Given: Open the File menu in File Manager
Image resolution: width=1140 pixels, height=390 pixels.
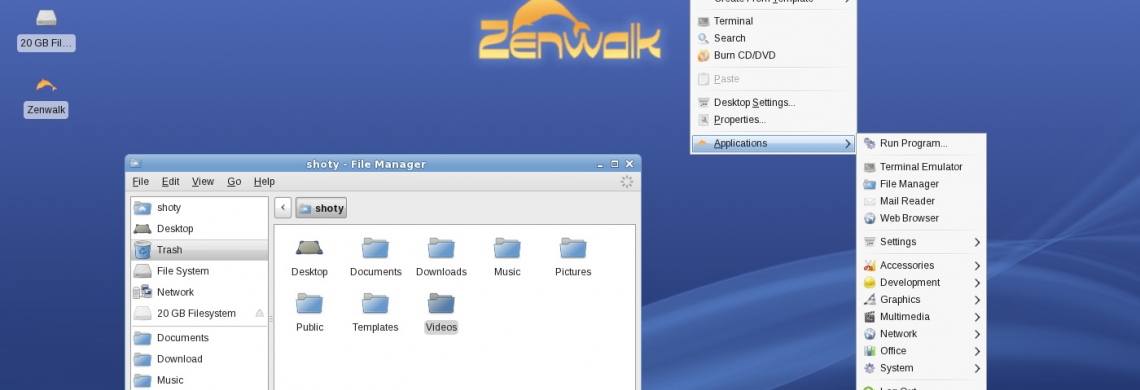Looking at the screenshot, I should coord(140,182).
